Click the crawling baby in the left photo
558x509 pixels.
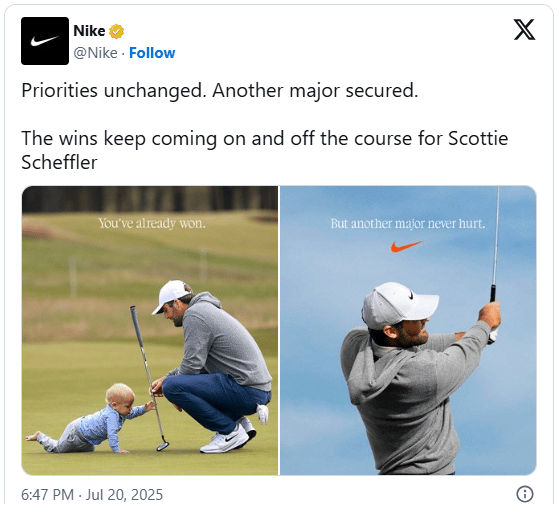91,419
